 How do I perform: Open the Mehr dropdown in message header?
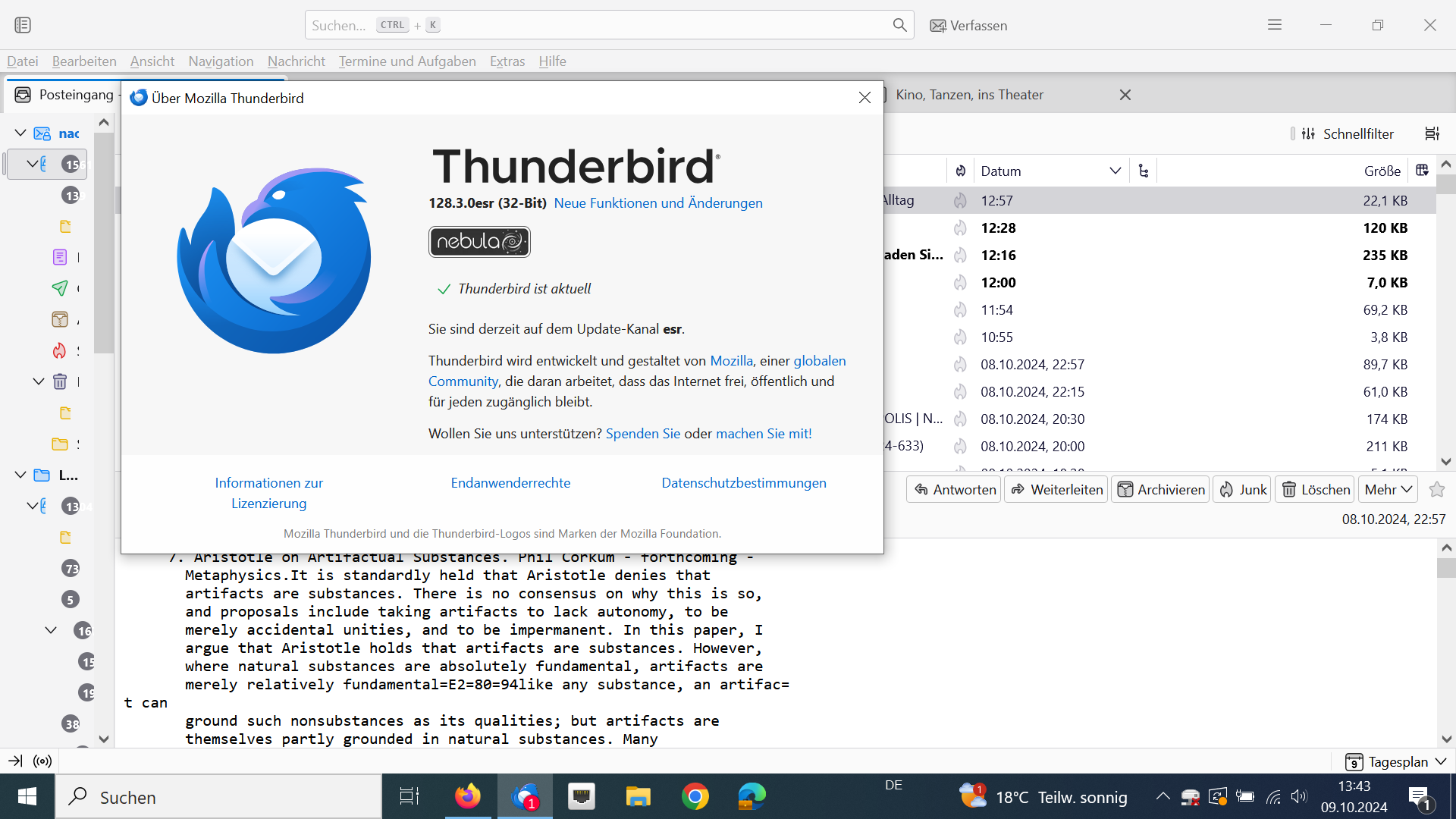tap(1388, 490)
